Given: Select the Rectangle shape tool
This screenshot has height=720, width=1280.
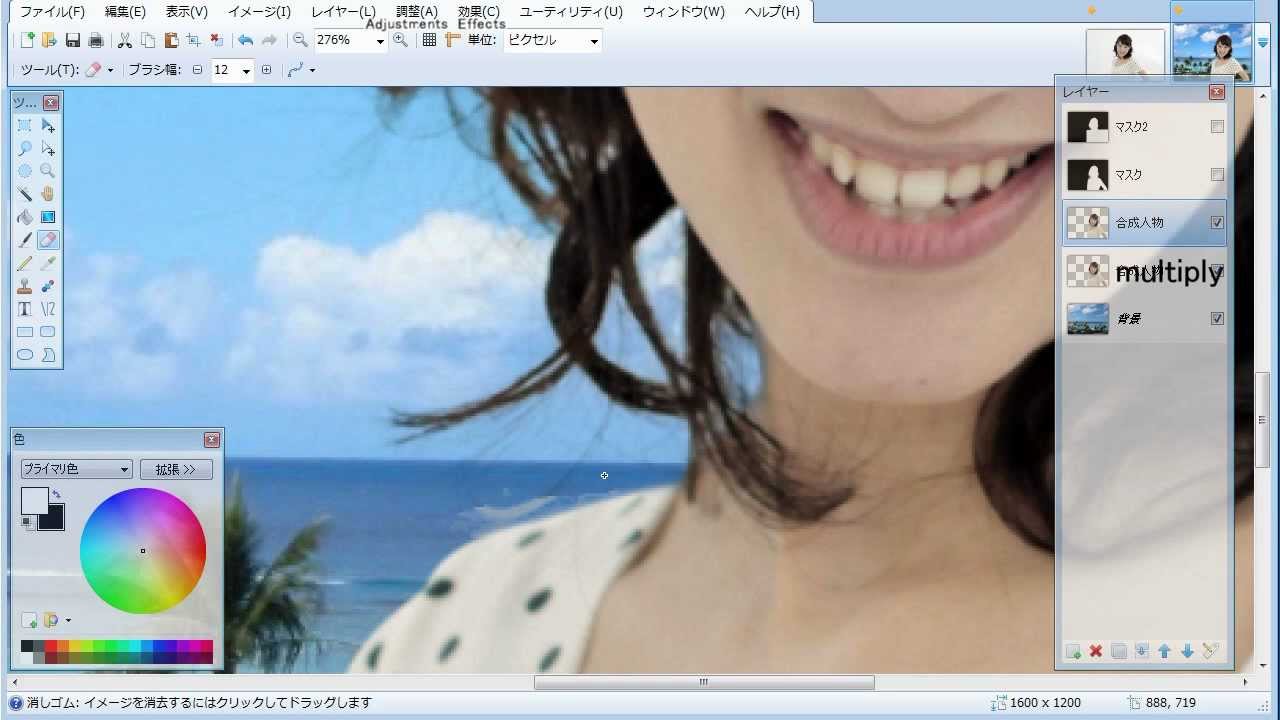Looking at the screenshot, I should [25, 332].
